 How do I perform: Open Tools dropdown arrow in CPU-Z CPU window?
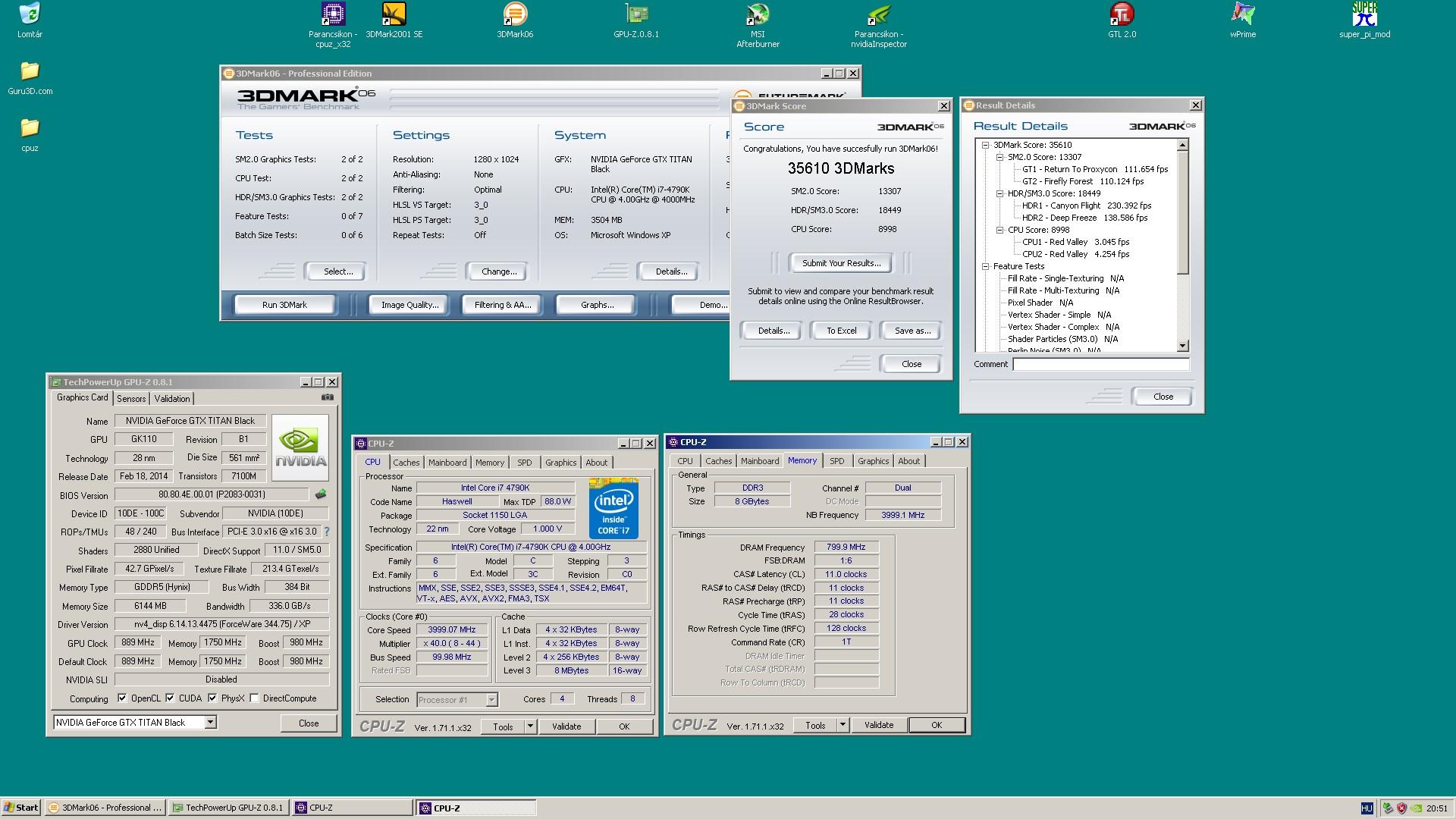pos(530,726)
